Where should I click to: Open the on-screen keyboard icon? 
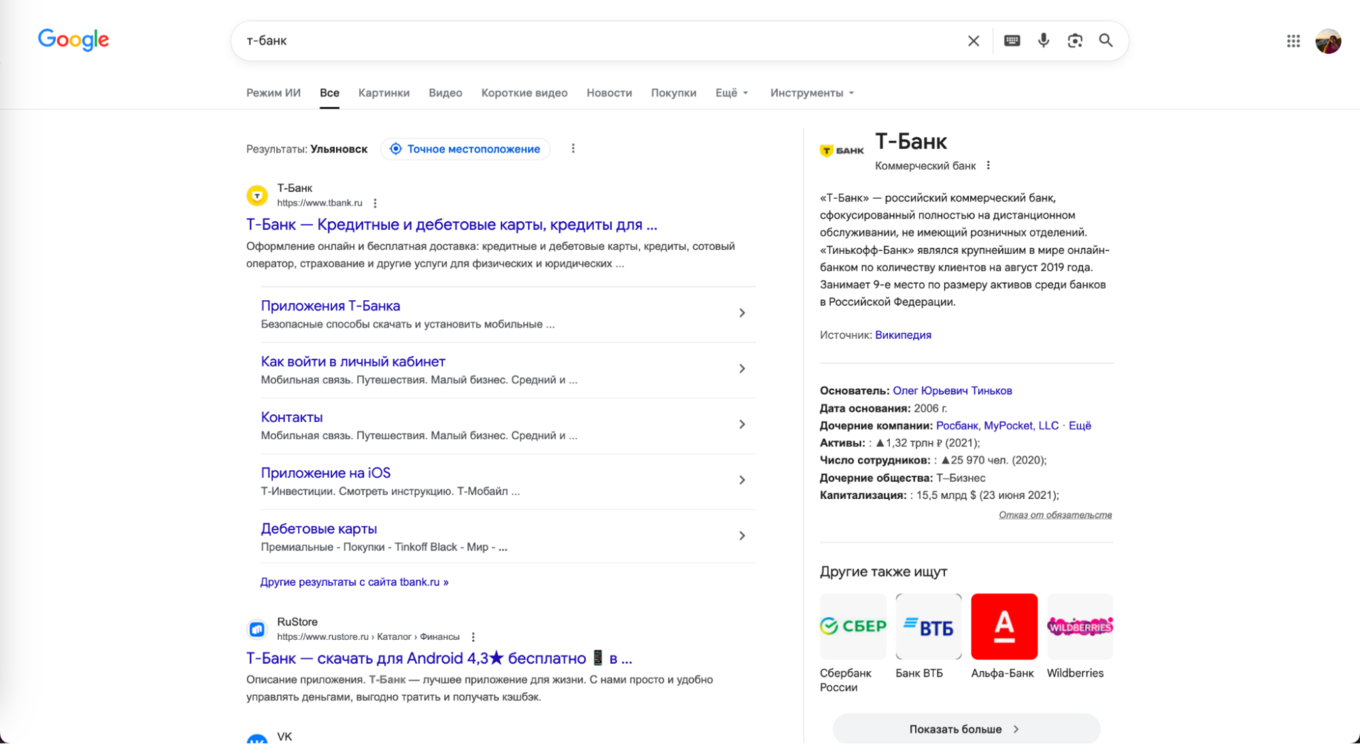[x=1011, y=40]
